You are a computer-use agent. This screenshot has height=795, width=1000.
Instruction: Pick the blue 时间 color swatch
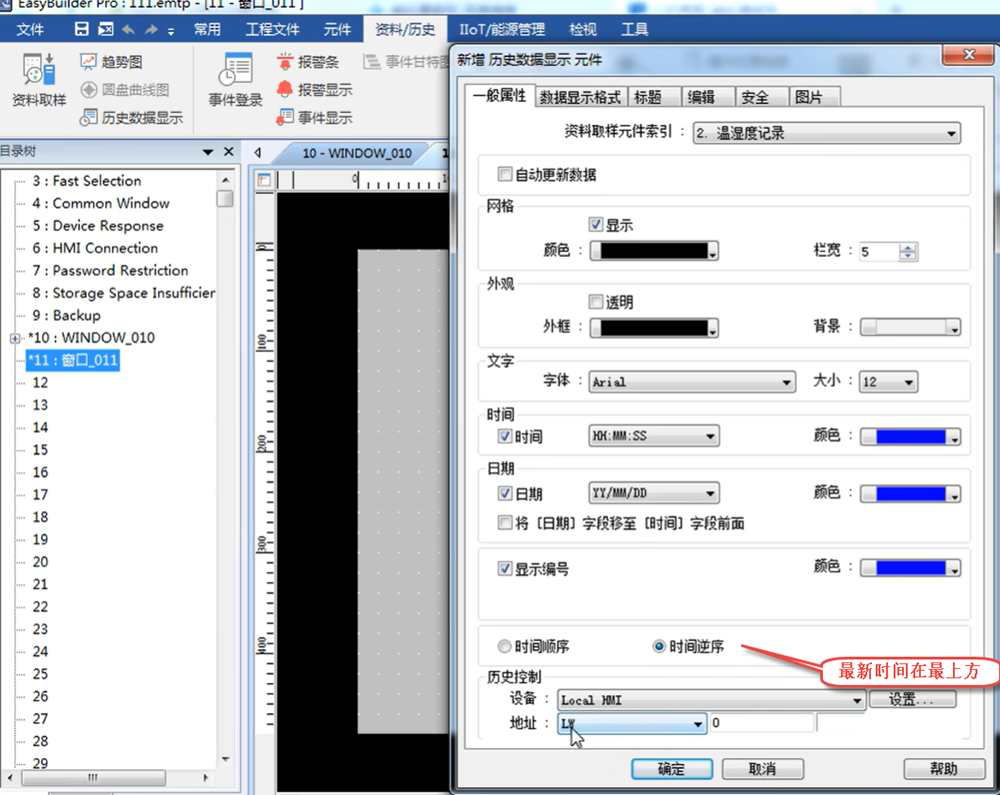(x=910, y=437)
